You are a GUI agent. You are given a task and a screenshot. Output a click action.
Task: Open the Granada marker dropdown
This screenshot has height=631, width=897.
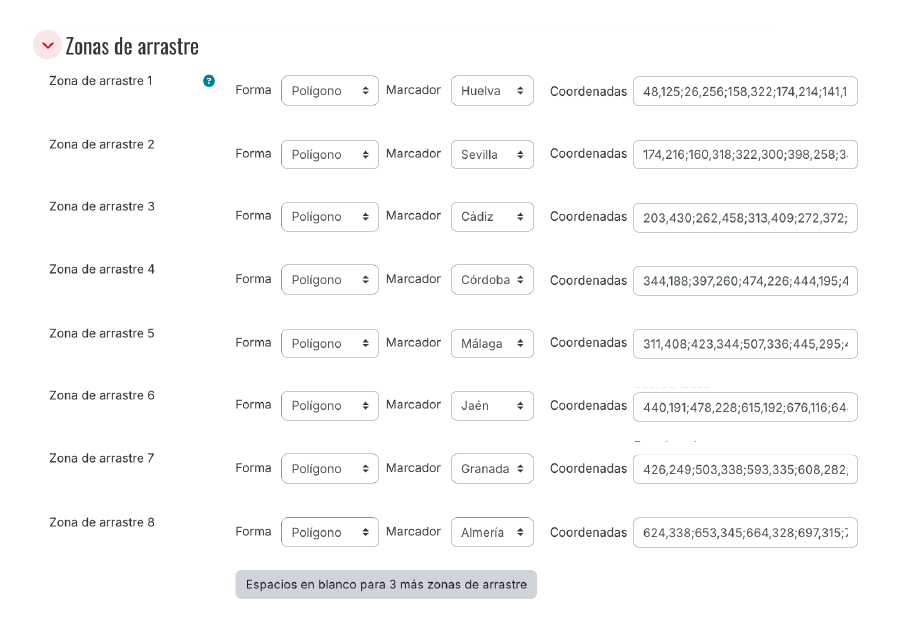point(492,469)
